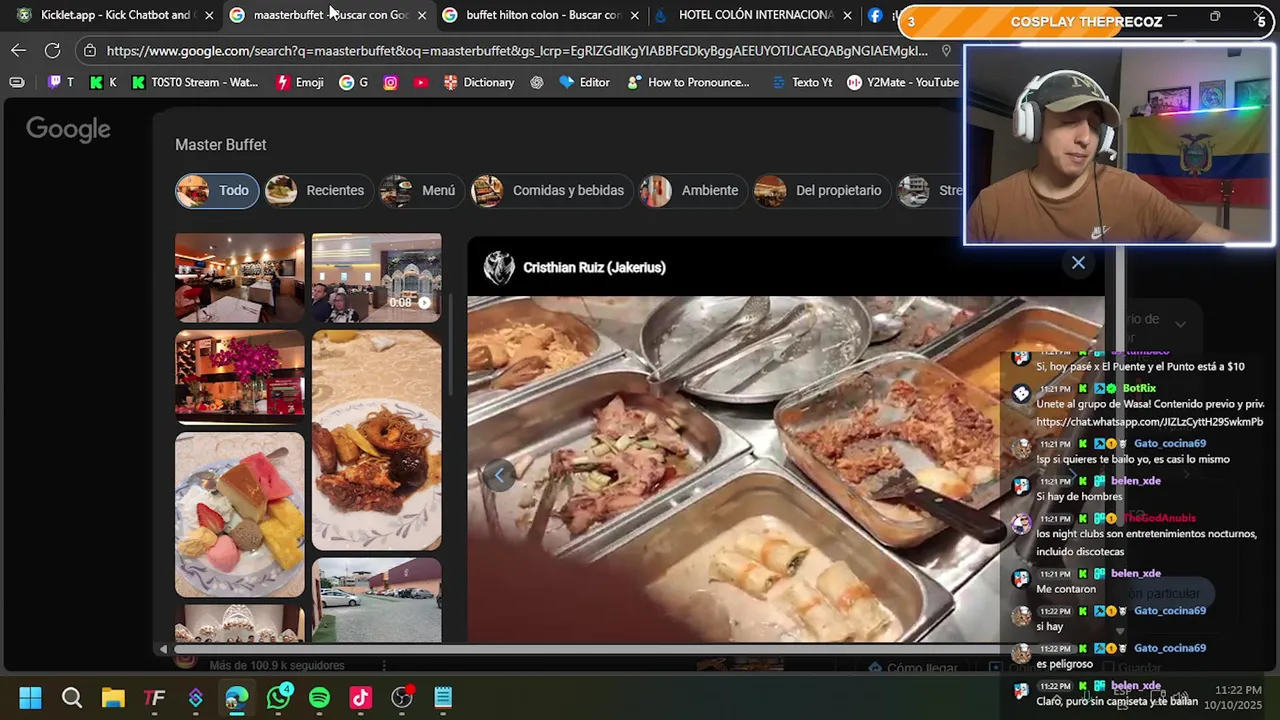Click the bookmarks bar sidebar toggle icon

(17, 82)
